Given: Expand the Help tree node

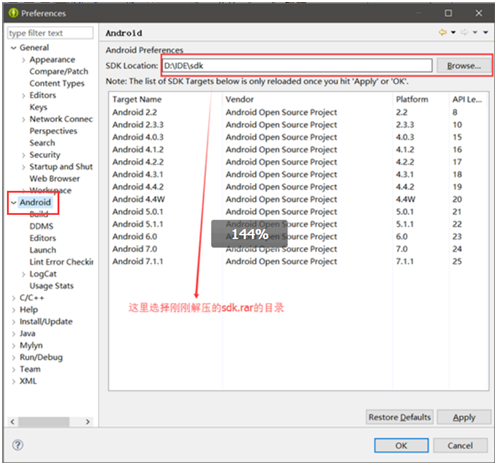Looking at the screenshot, I should [14, 310].
